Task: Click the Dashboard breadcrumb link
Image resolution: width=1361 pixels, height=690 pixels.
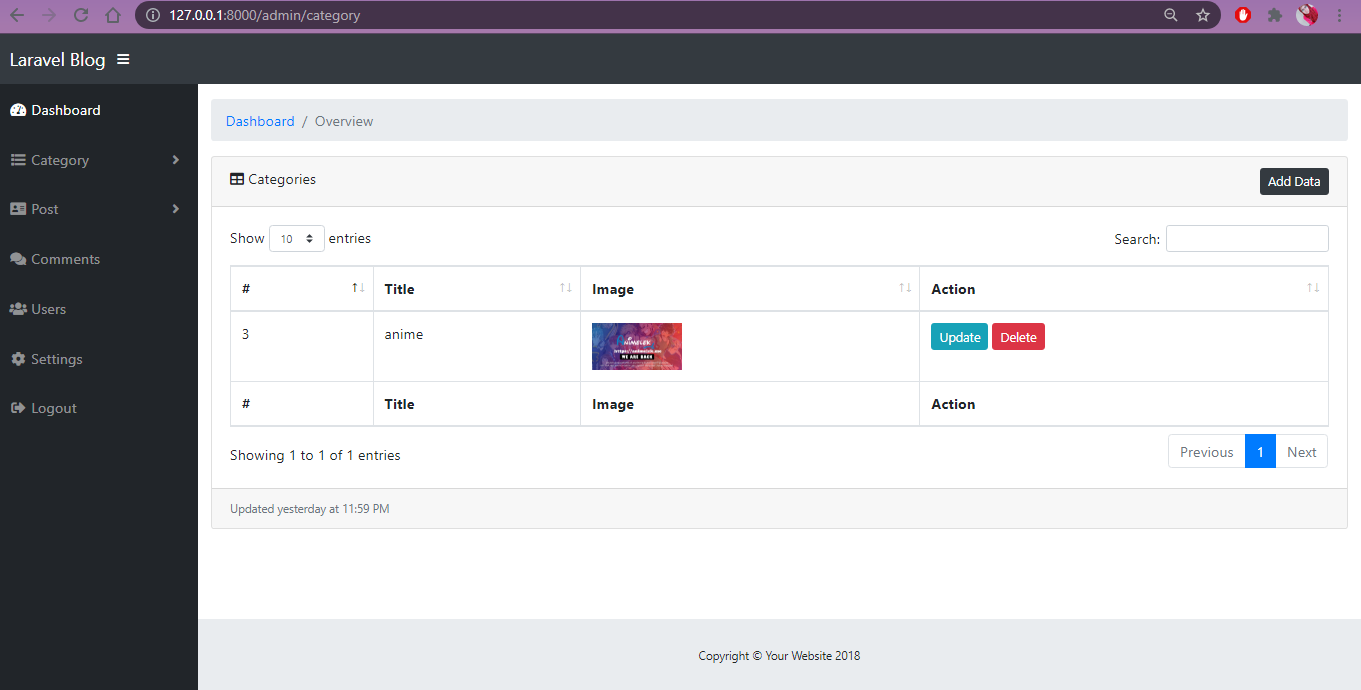Action: click(x=260, y=120)
